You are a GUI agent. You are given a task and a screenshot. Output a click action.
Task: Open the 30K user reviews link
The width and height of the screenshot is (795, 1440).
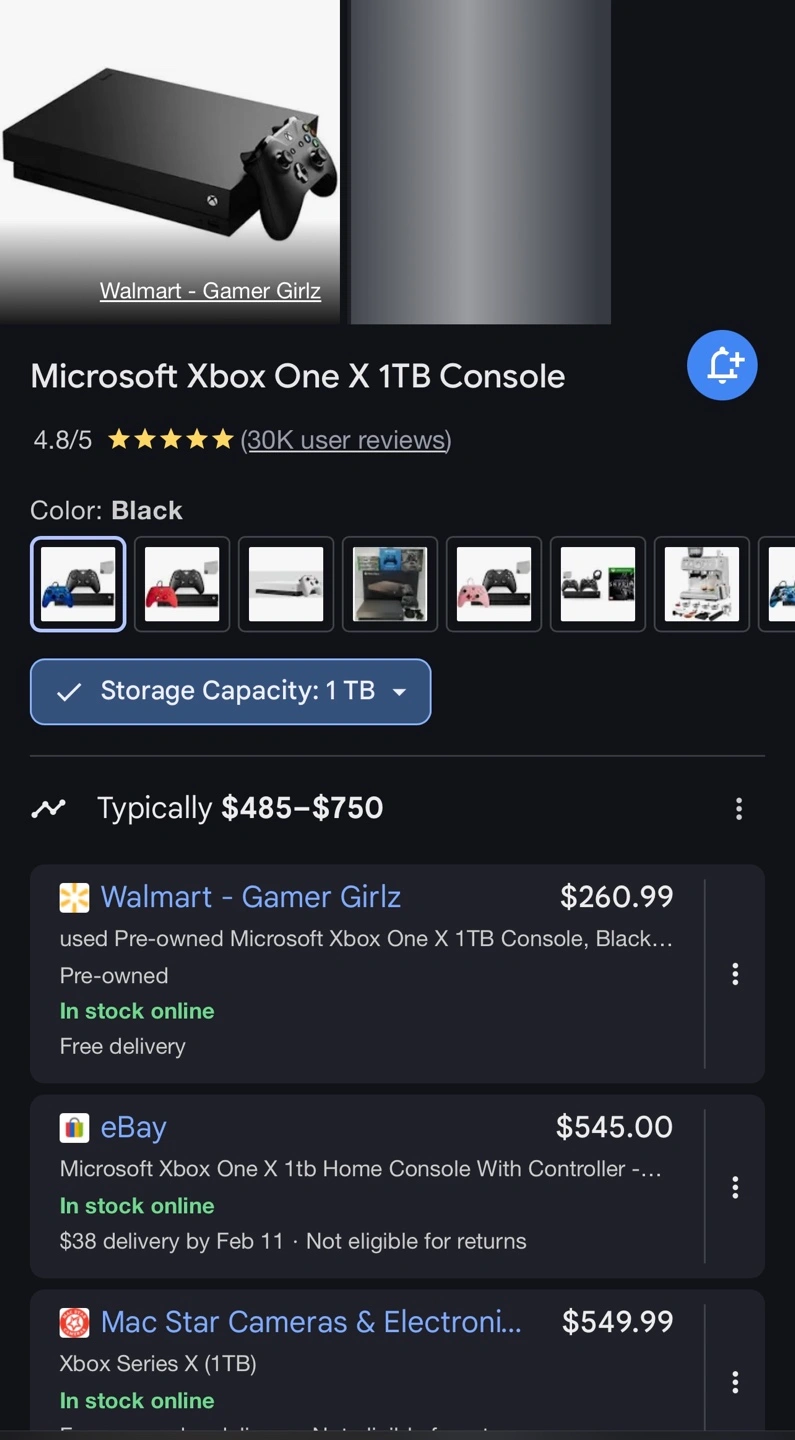(346, 440)
